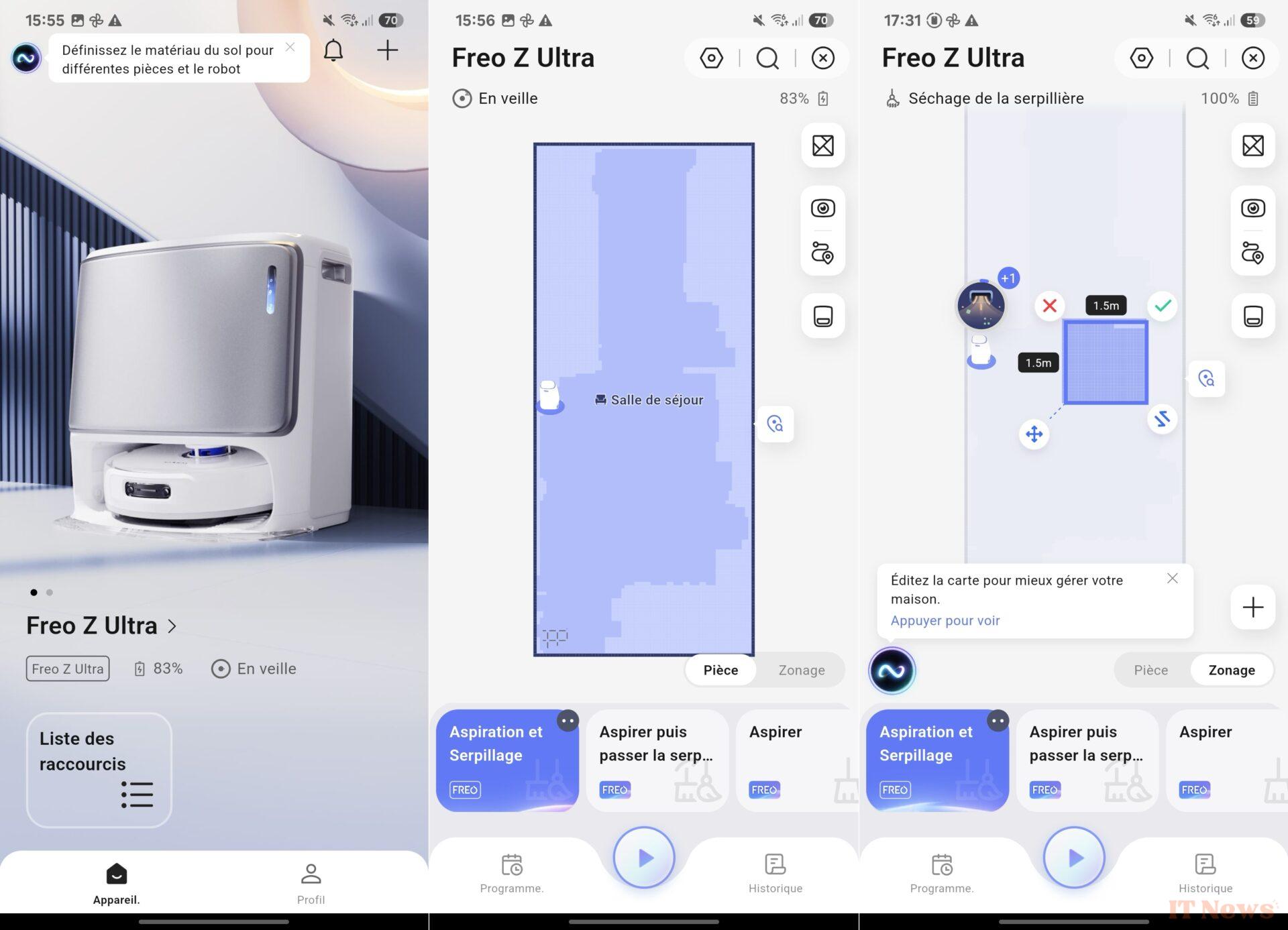Select the Appareil bottom tab
This screenshot has height=930, width=1288.
coord(116,884)
